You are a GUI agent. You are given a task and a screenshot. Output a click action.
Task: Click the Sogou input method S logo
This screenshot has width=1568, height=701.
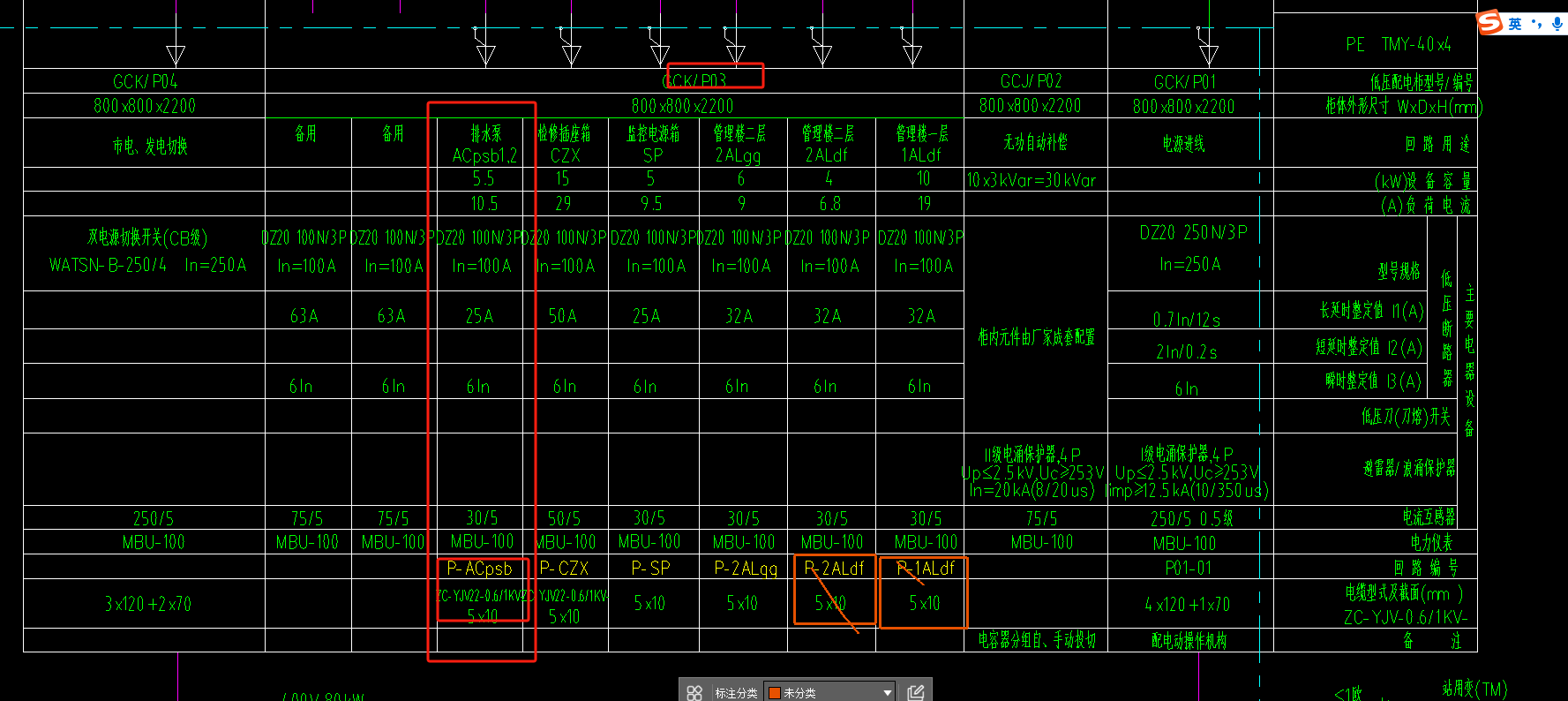1490,22
